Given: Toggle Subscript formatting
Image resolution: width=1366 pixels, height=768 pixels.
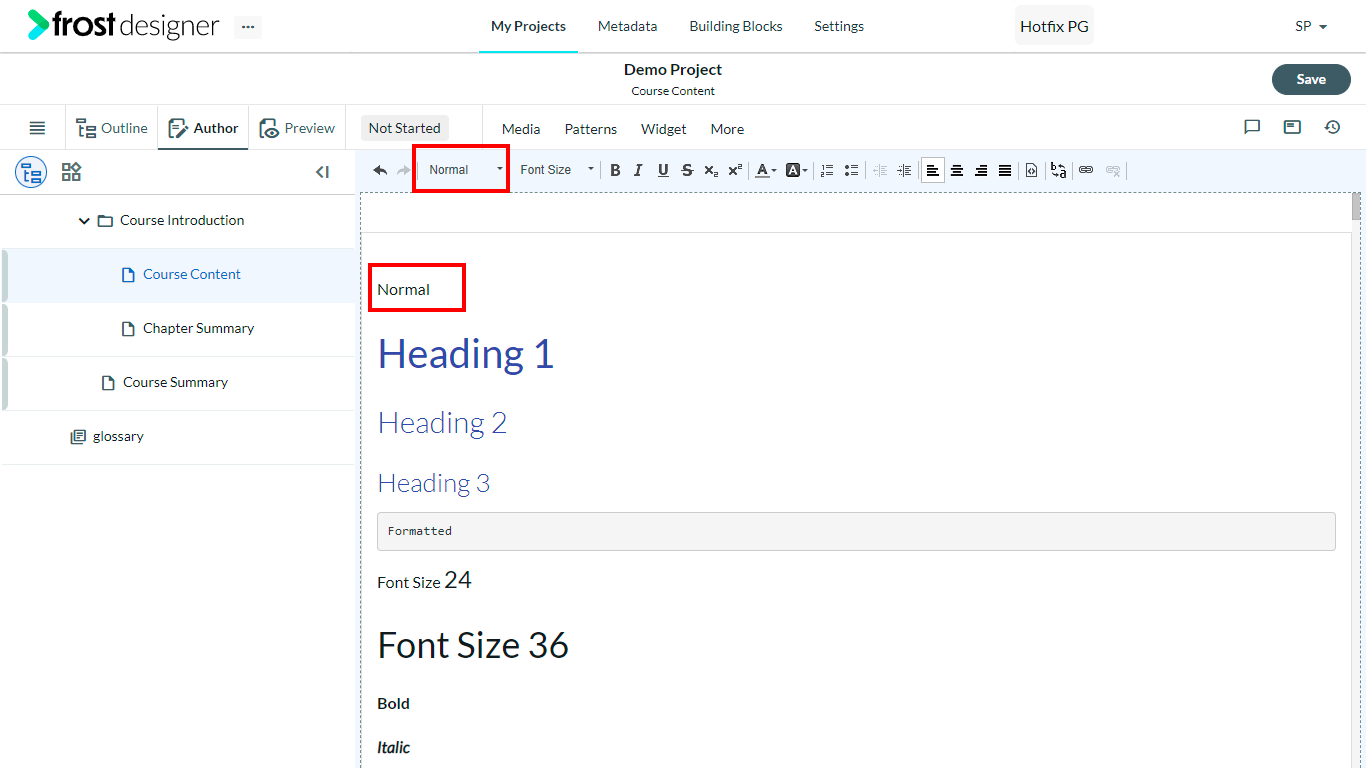Looking at the screenshot, I should click(711, 170).
